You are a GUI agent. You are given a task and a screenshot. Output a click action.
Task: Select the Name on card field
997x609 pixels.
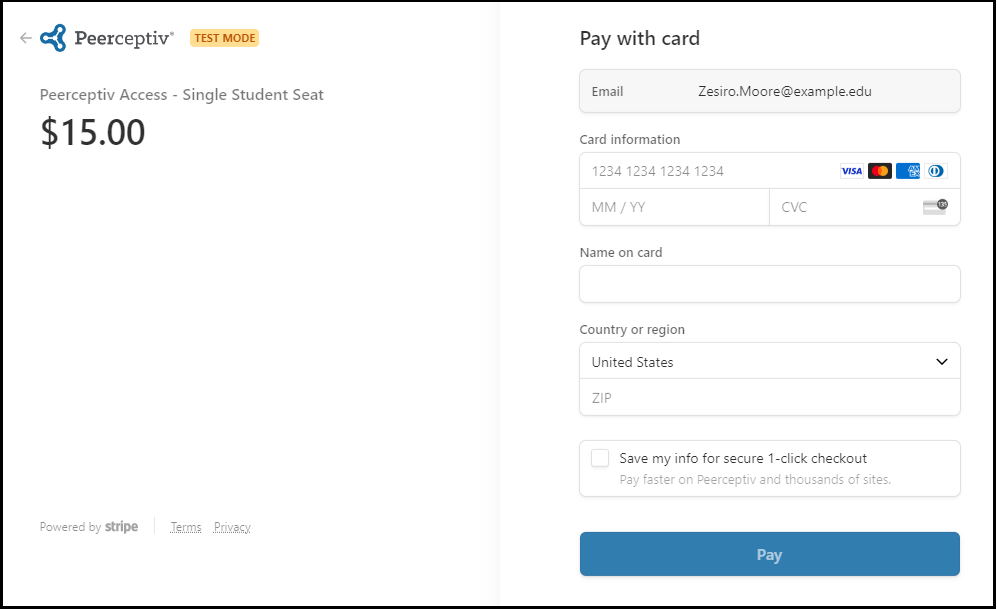769,284
